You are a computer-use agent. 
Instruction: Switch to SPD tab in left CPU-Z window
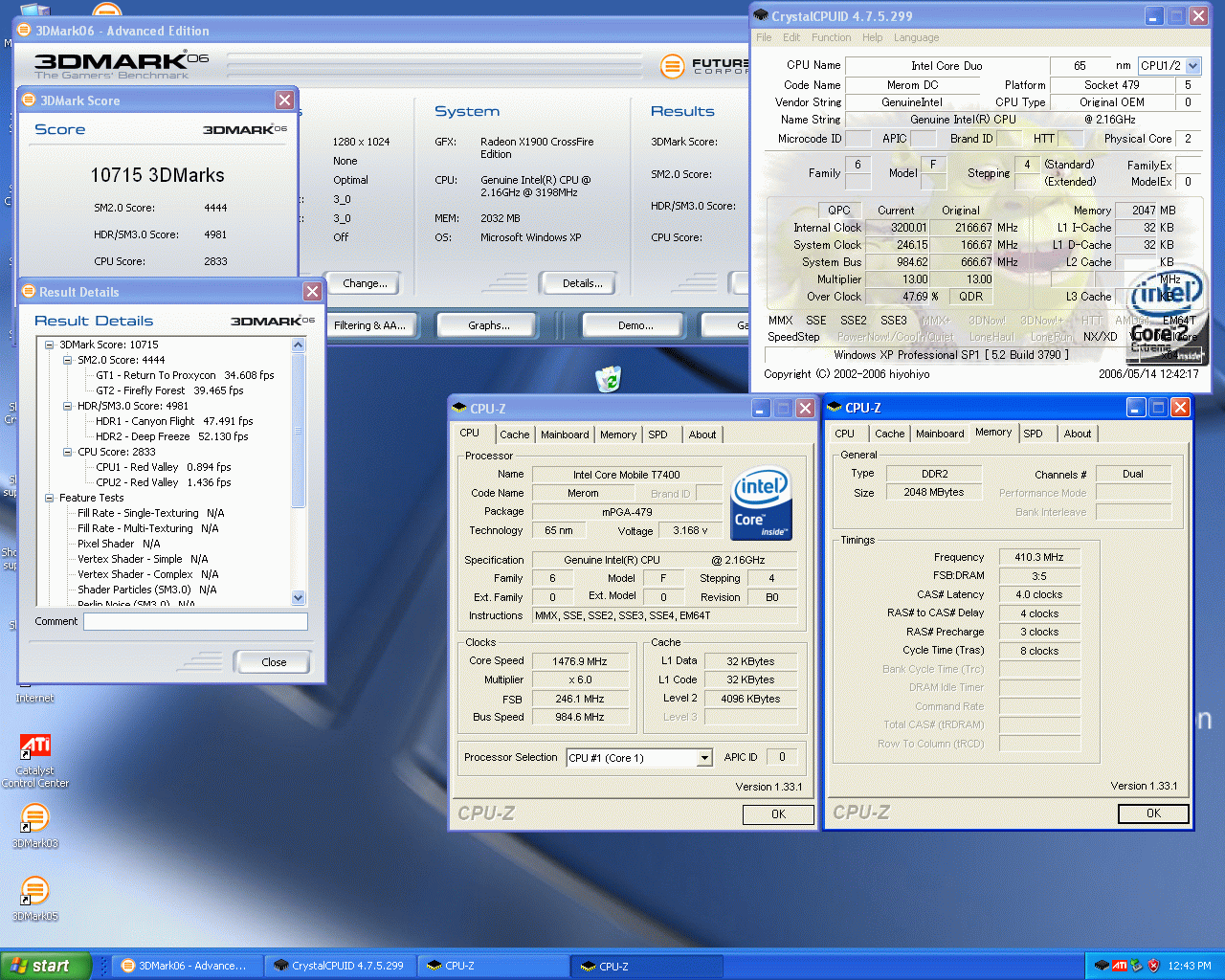[x=657, y=434]
